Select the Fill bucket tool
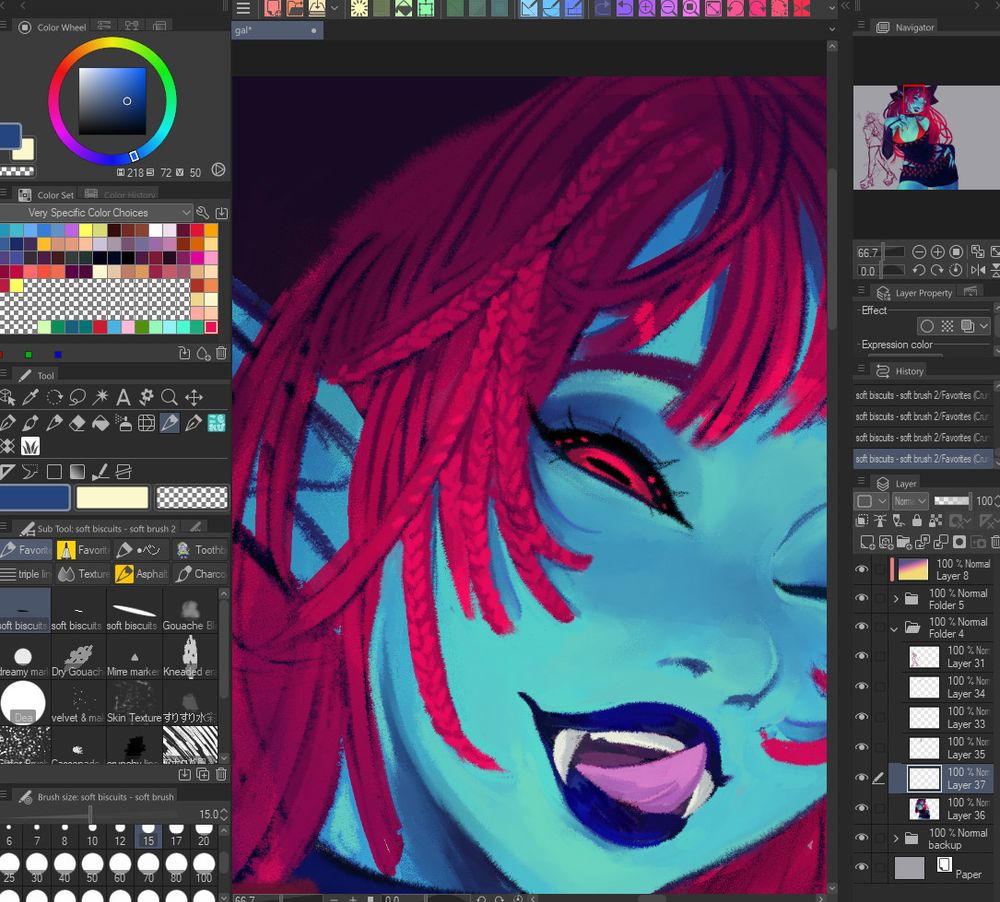This screenshot has height=902, width=1000. coord(100,423)
